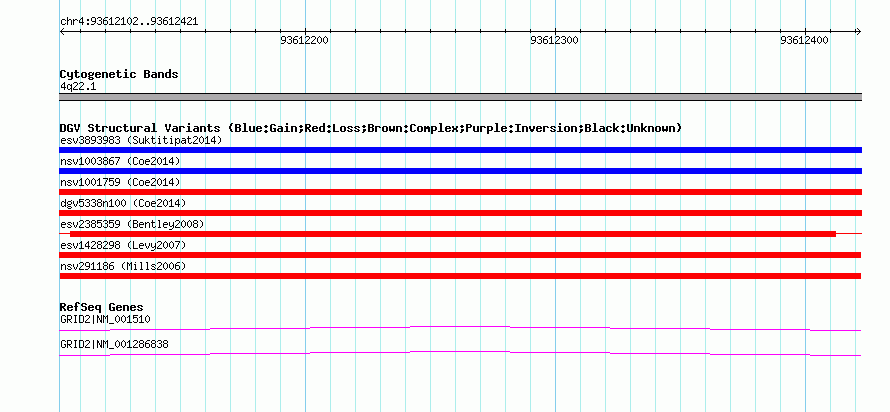Open the DGV Structural Variants track title
Screen dimensions: 890x412
[371, 128]
